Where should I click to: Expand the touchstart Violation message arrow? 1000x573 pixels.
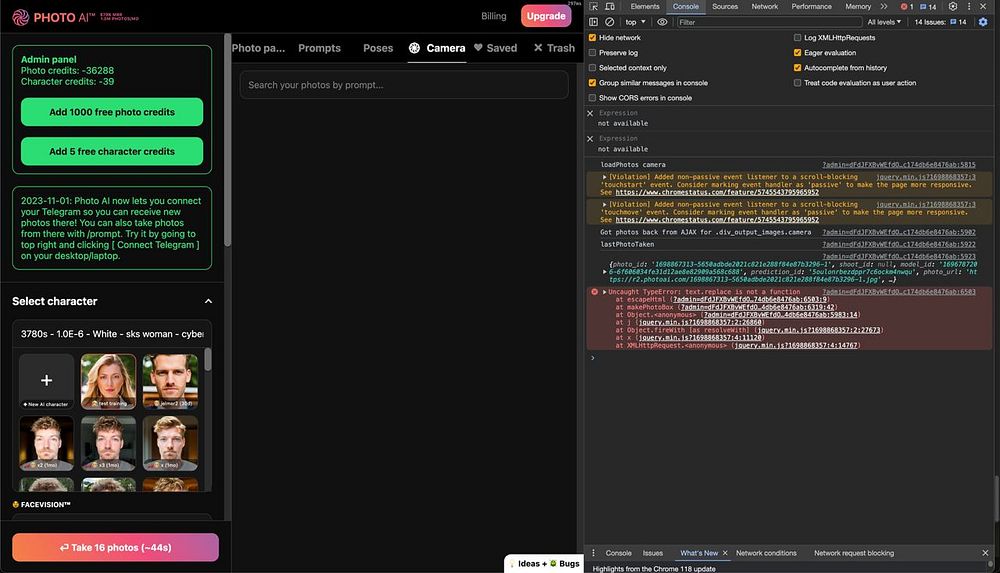(x=605, y=177)
